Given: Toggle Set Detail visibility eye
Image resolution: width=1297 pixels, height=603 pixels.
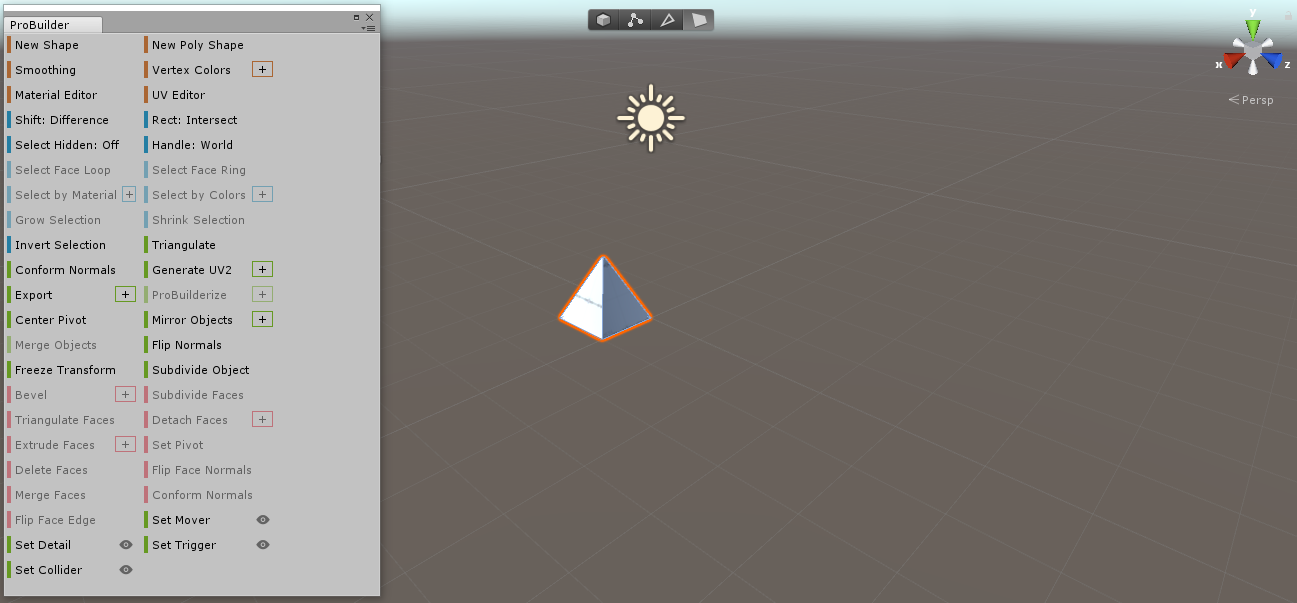Looking at the screenshot, I should coord(126,544).
